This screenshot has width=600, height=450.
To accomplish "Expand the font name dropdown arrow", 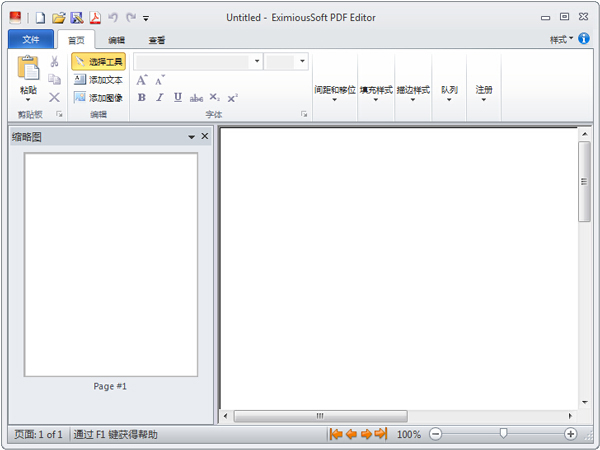I will [x=257, y=61].
